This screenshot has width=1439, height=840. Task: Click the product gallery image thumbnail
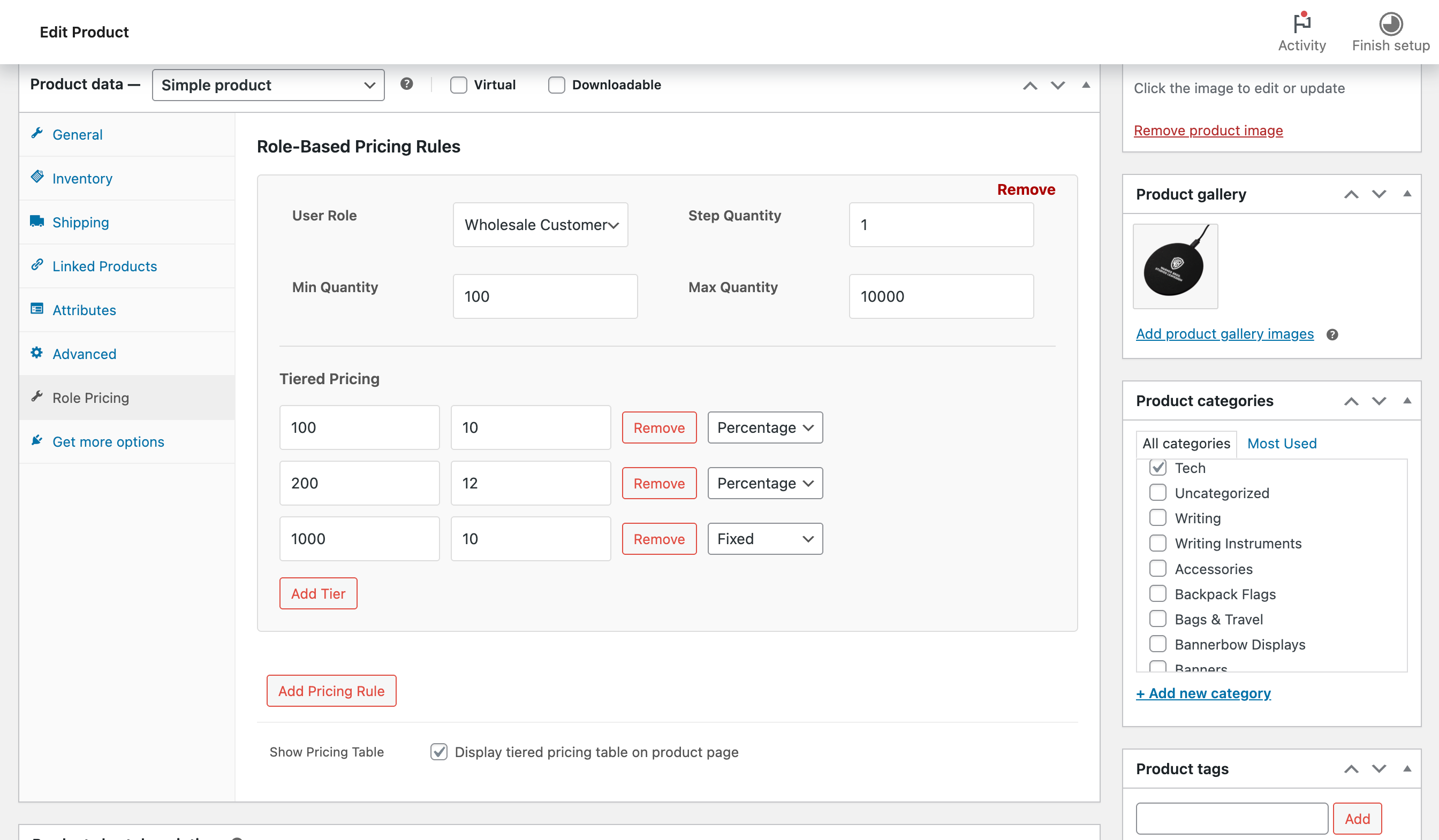pyautogui.click(x=1175, y=266)
